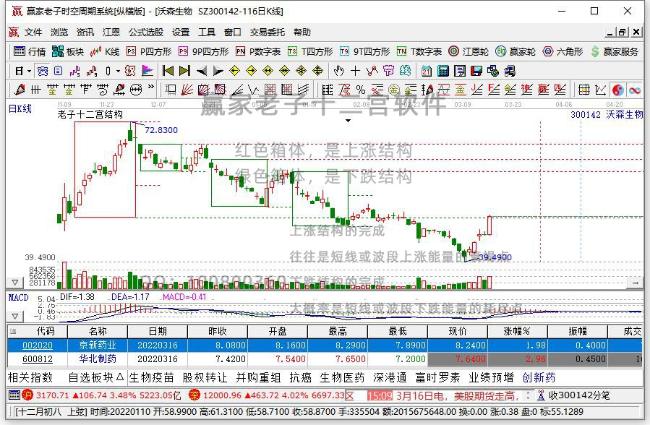Launch the 赢家轮 wheel tool
Image resolution: width=650 pixels, height=425 pixels.
516,51
